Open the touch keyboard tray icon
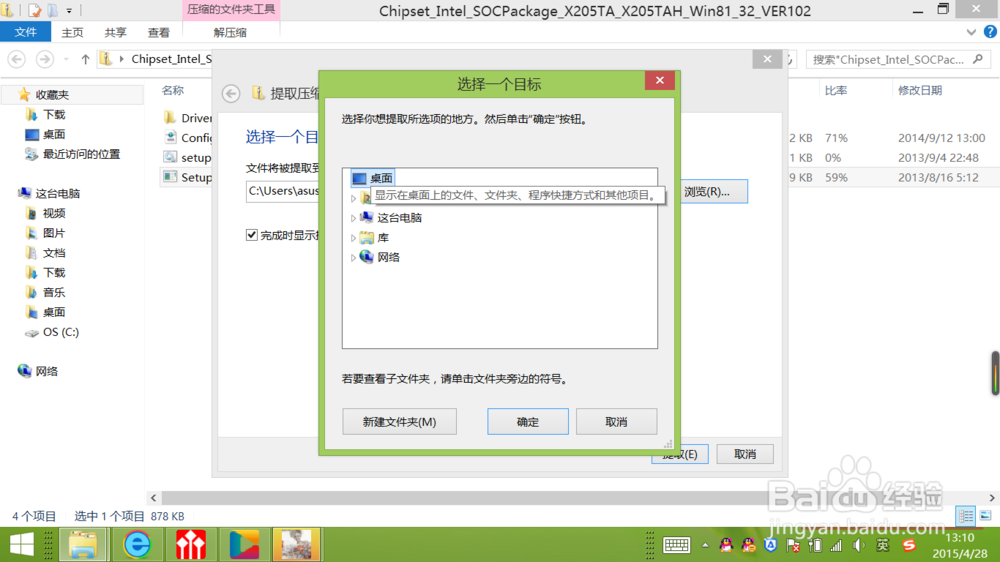This screenshot has height=562, width=1000. pyautogui.click(x=676, y=545)
